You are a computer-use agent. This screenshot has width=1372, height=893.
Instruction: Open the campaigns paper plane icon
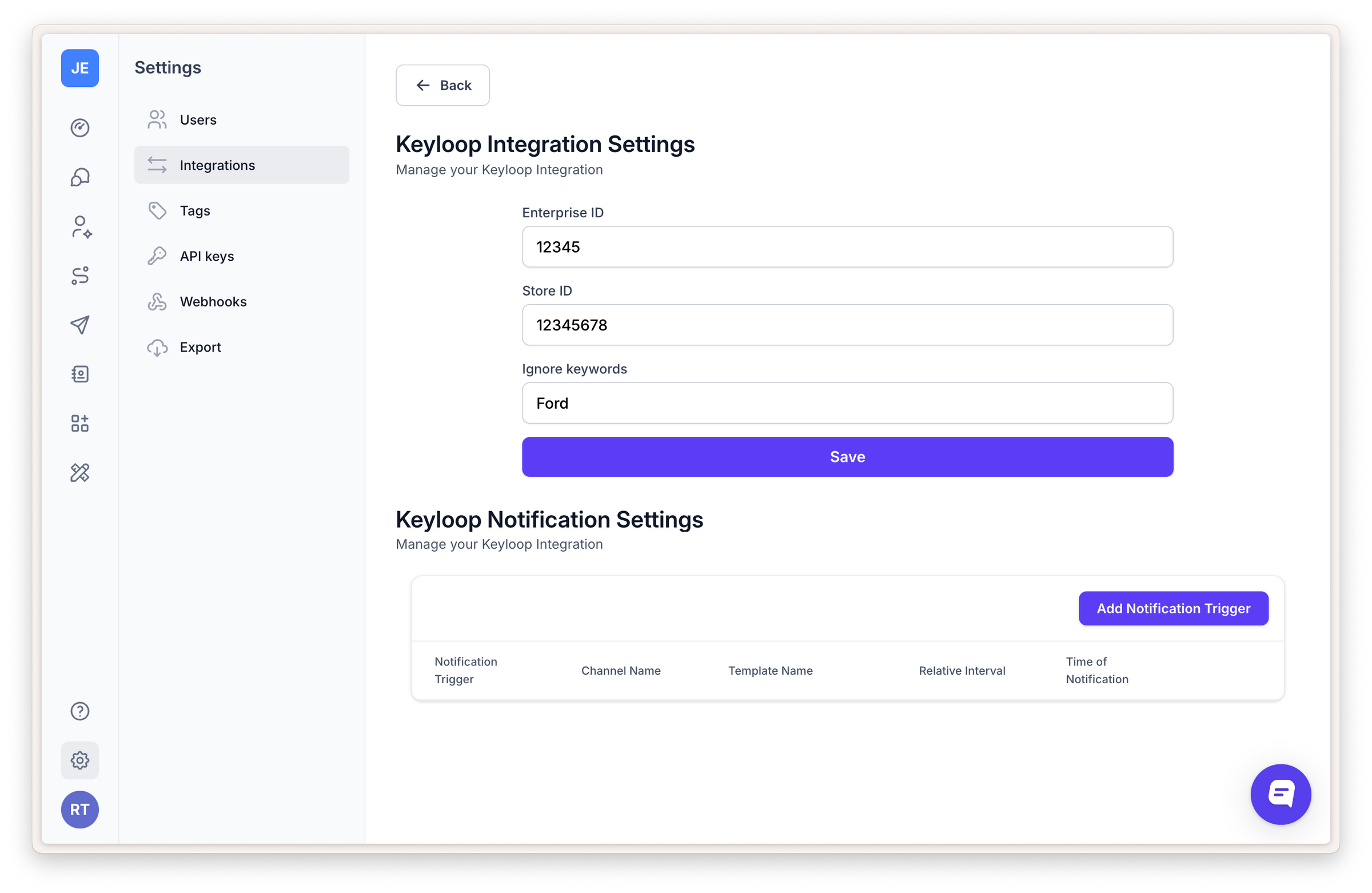(x=79, y=325)
